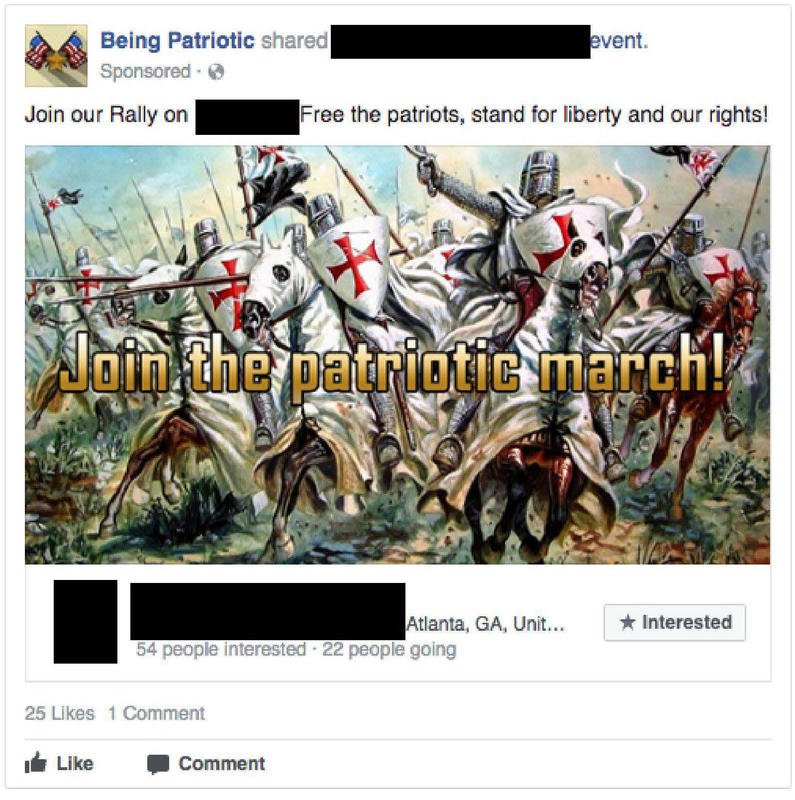Select the Comment text button
Viewport: 795px width, 800px height.
click(x=221, y=764)
